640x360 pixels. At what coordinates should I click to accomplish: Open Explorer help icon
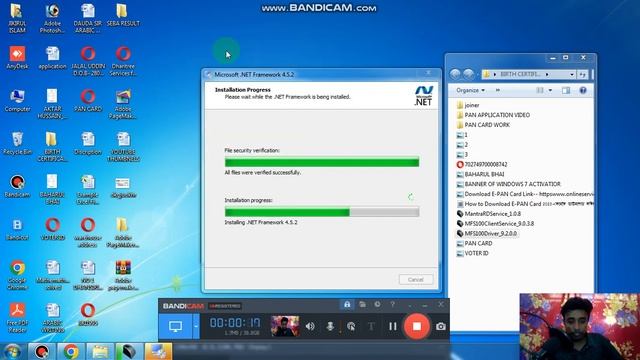click(583, 90)
